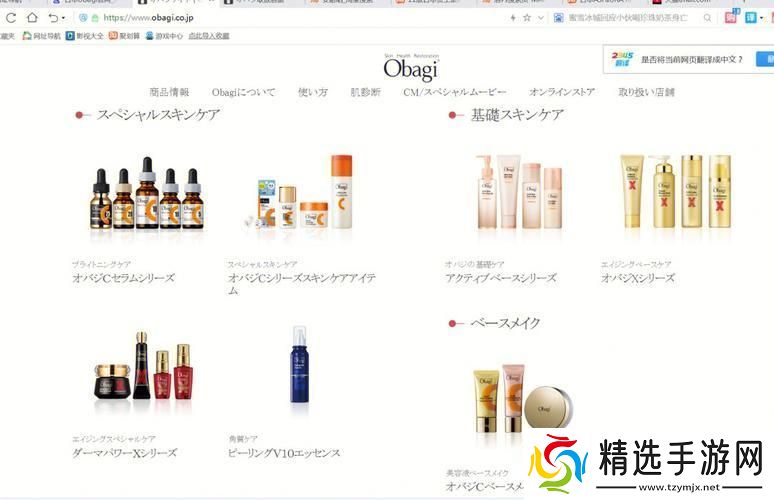Viewport: 774px width, 500px height.
Task: Click the search engine icon in search box
Action: pos(558,18)
